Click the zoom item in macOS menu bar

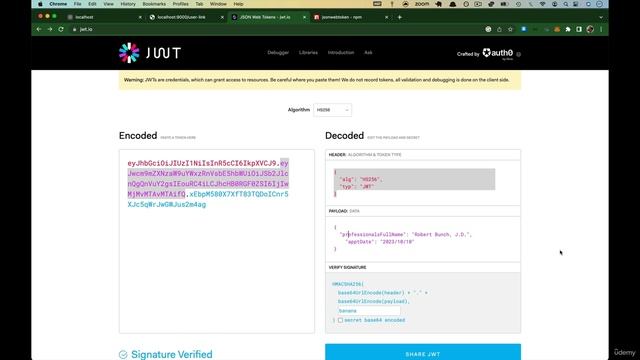[422, 4]
